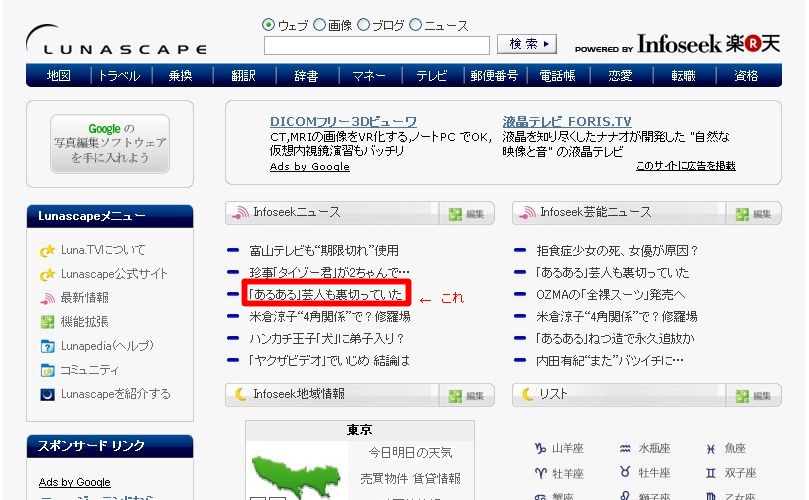Click the Google 写真編集ソフトウェア ad banner
The image size is (809, 500).
pos(110,143)
